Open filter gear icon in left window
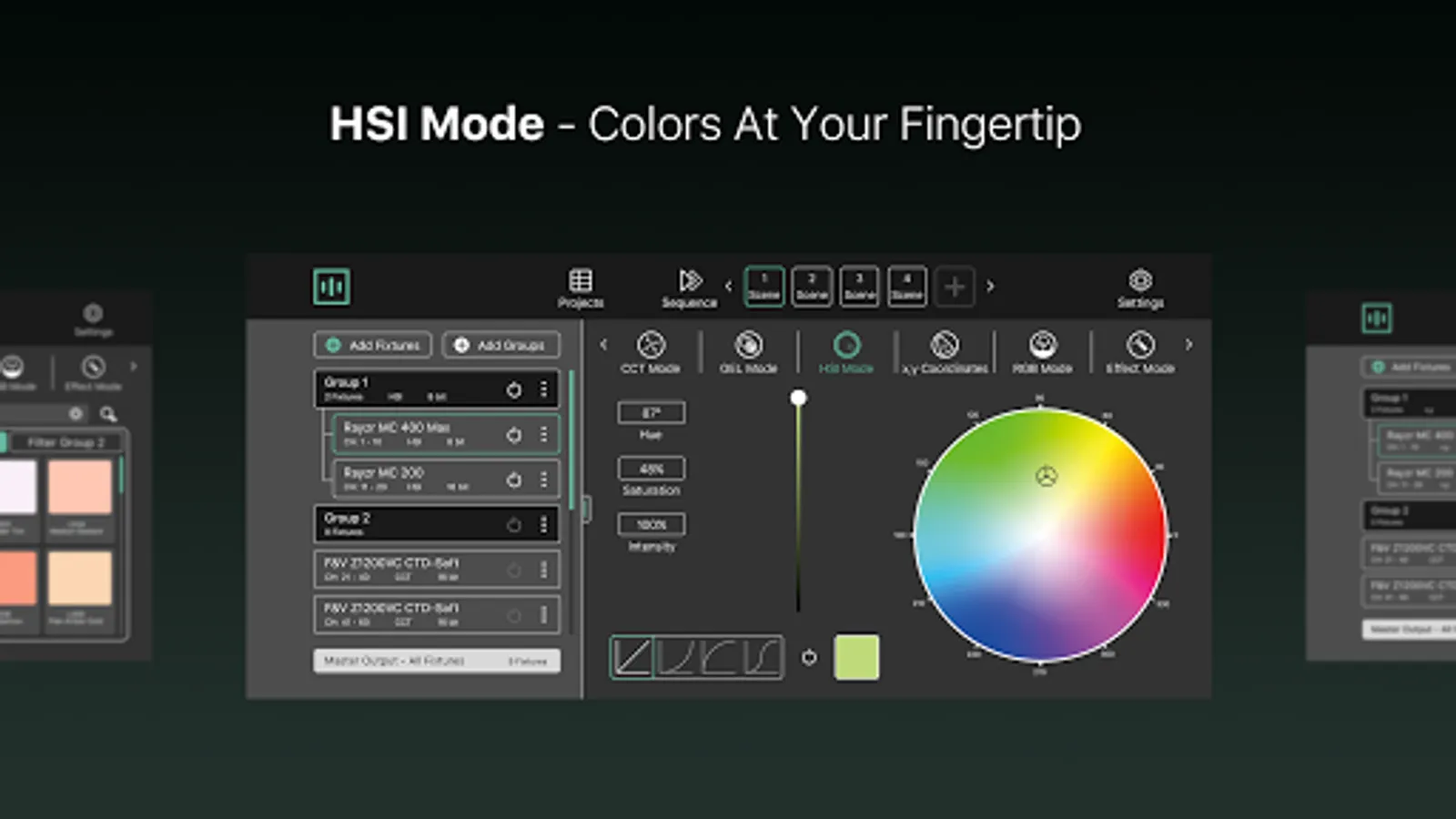 76,414
